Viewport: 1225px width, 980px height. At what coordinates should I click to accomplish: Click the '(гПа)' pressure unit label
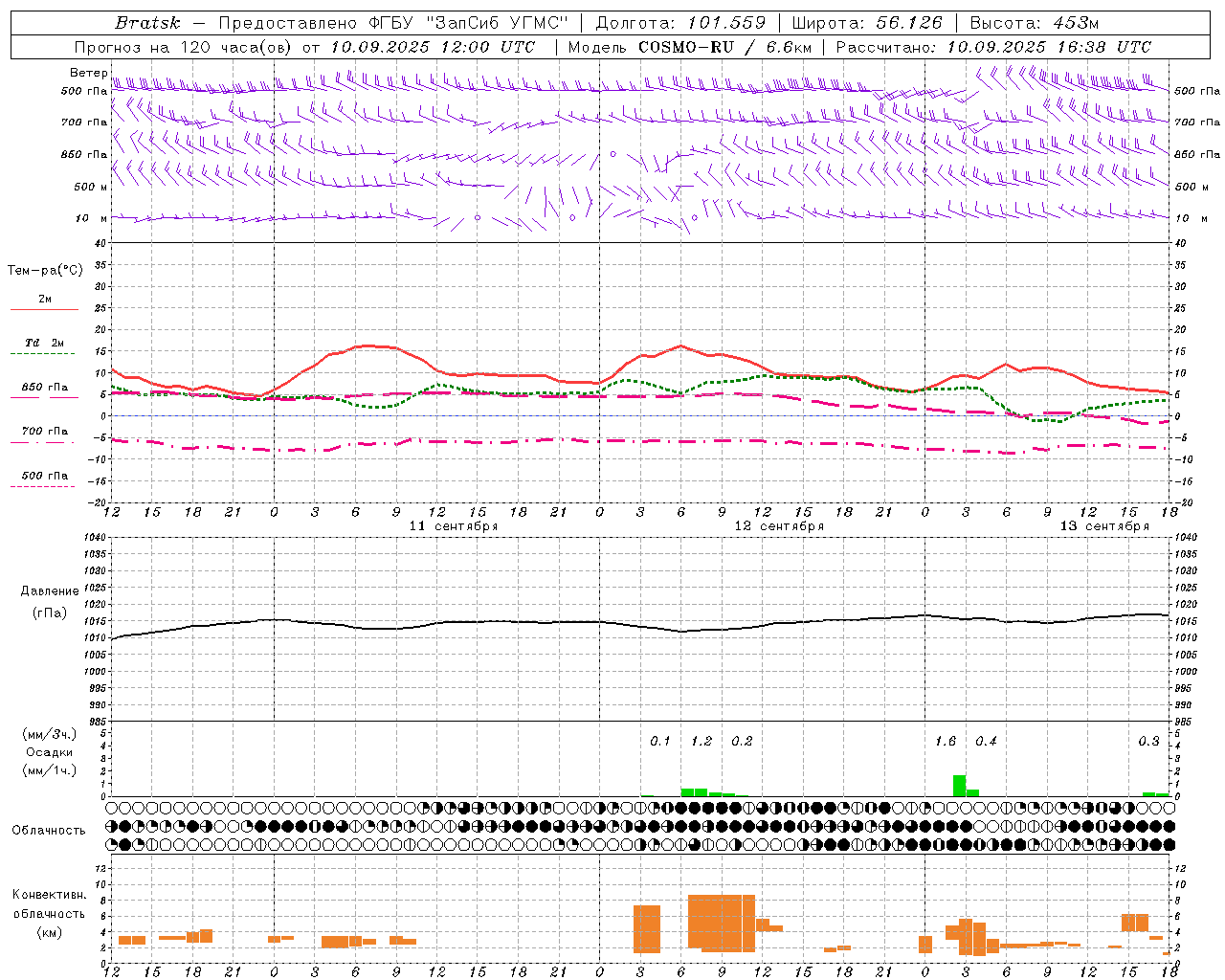click(x=50, y=613)
